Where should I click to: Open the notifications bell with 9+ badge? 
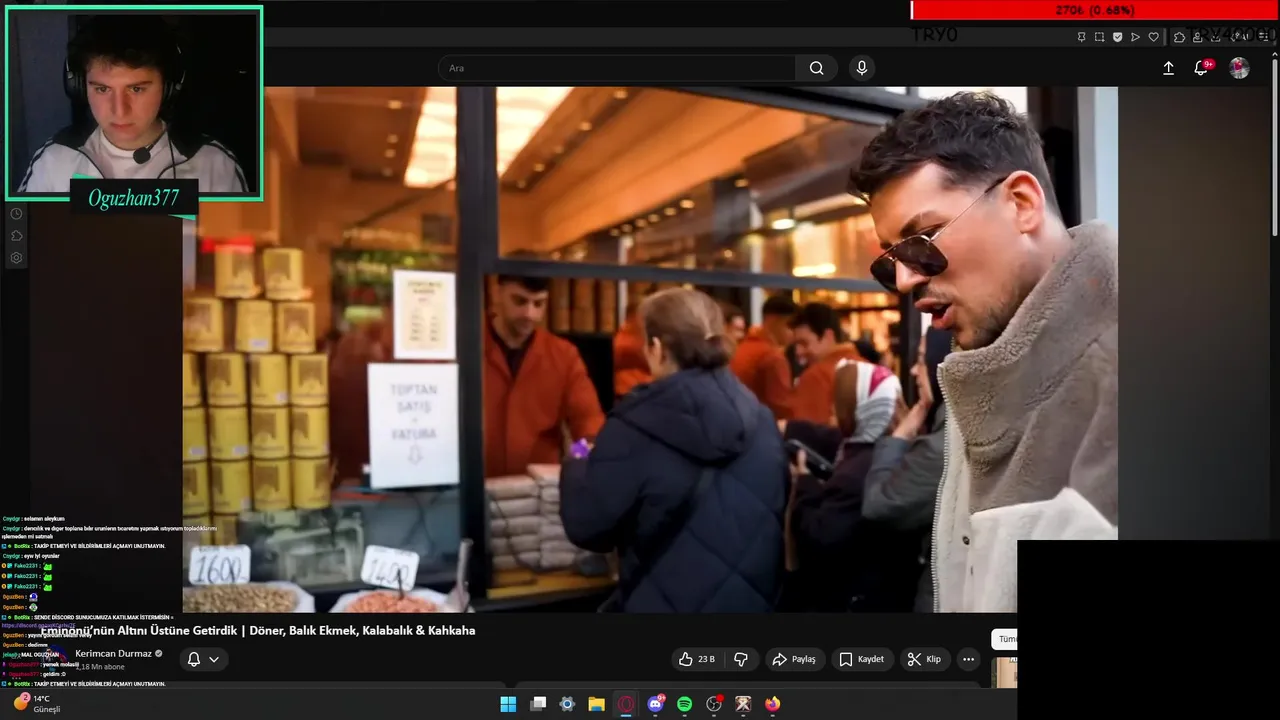[1201, 68]
